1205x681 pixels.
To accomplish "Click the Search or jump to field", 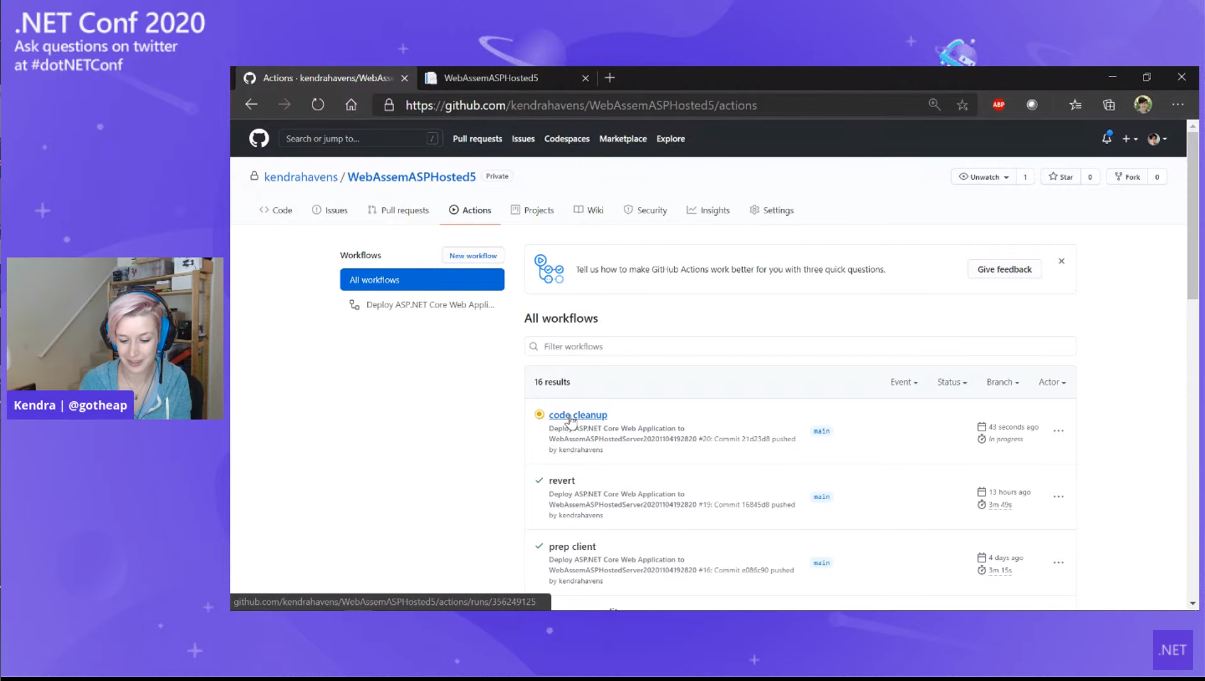I will [x=361, y=139].
